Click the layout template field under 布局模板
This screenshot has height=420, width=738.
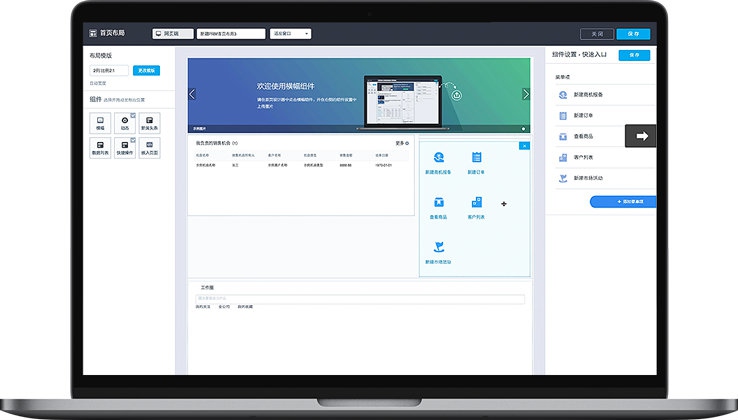[x=109, y=71]
